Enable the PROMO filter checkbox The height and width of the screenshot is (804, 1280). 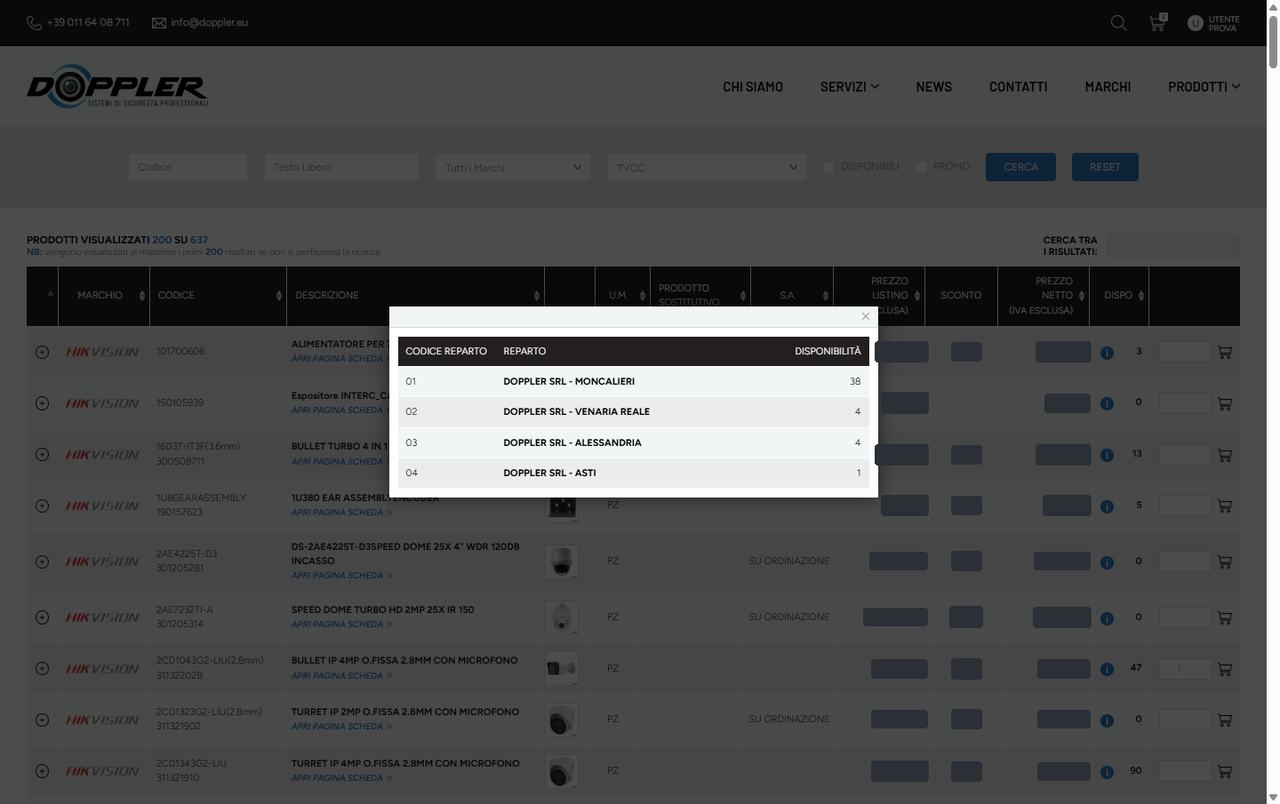pyautogui.click(x=921, y=167)
